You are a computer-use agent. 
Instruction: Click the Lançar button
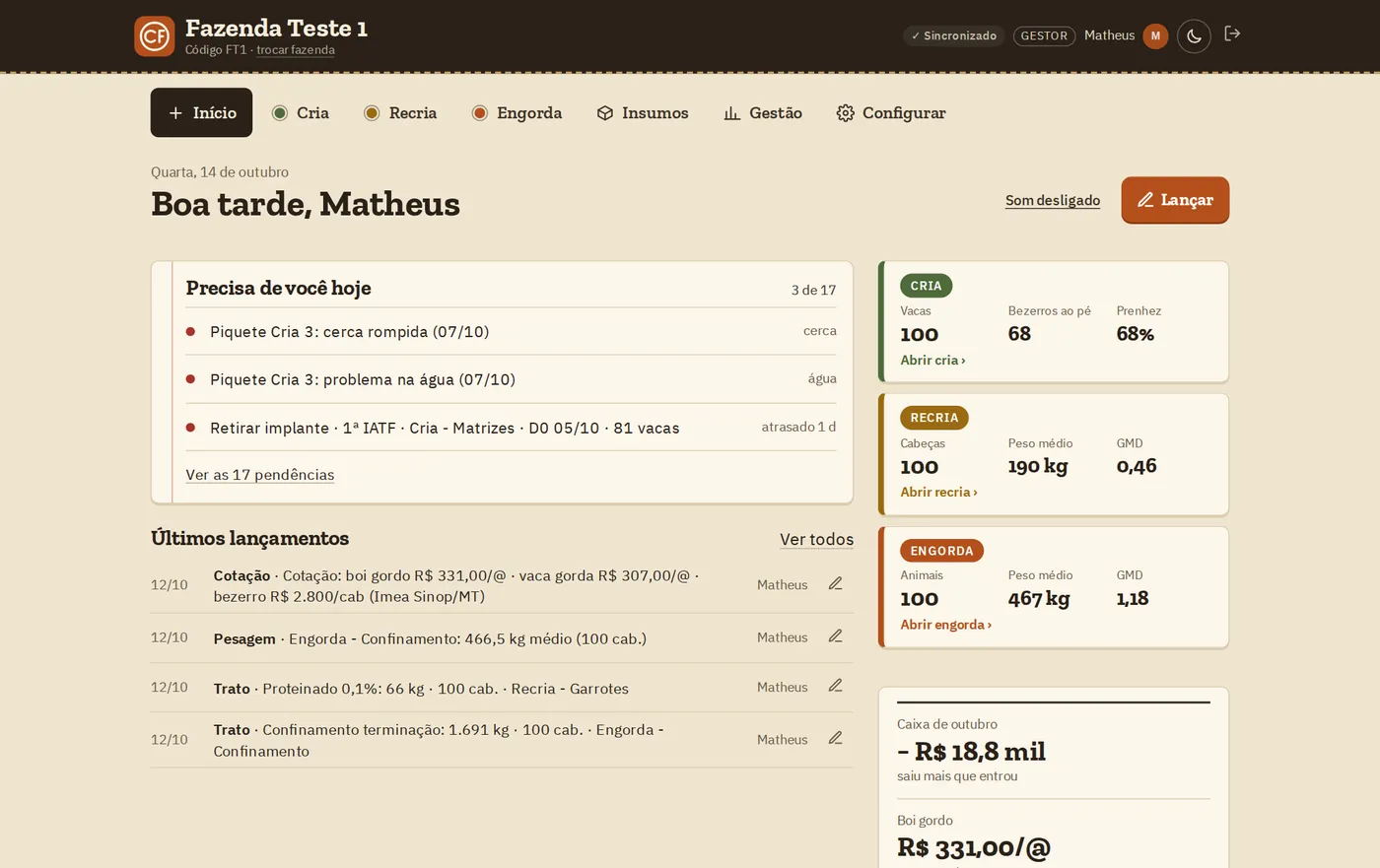point(1175,200)
